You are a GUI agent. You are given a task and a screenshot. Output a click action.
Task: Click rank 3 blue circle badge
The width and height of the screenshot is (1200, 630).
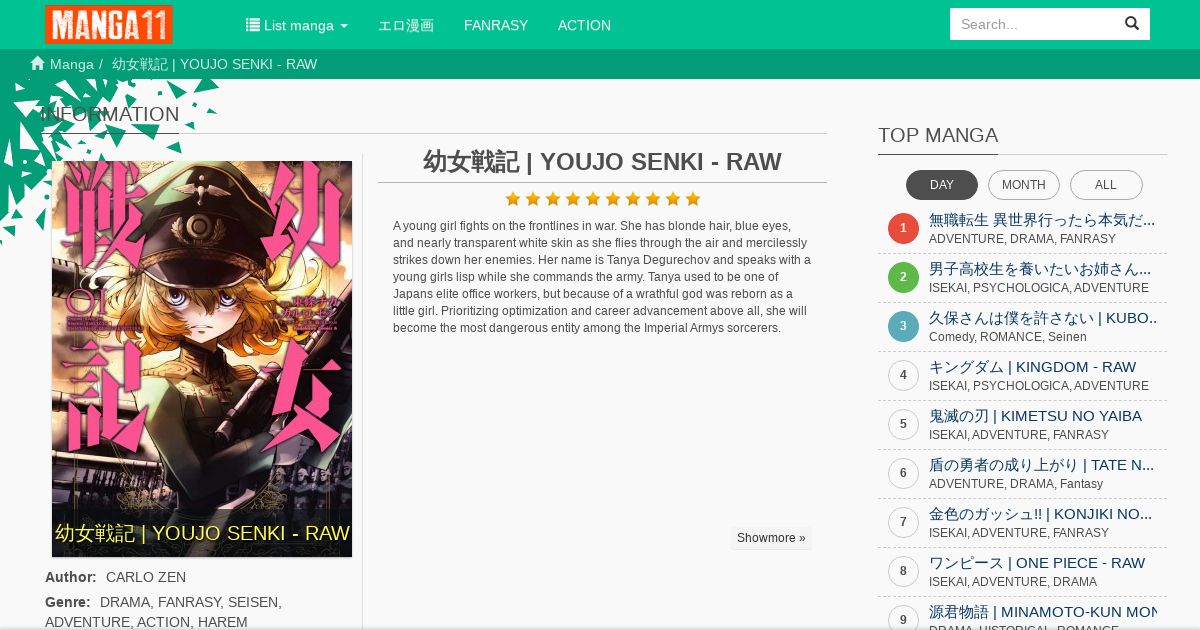[903, 326]
